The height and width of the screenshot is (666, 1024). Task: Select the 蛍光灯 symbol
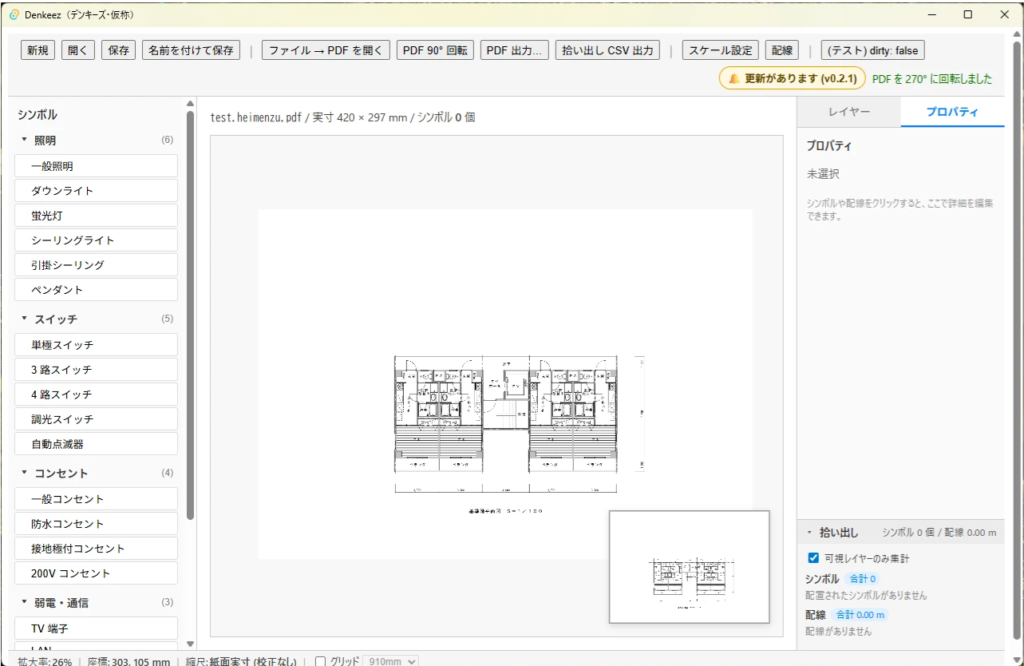(x=96, y=215)
